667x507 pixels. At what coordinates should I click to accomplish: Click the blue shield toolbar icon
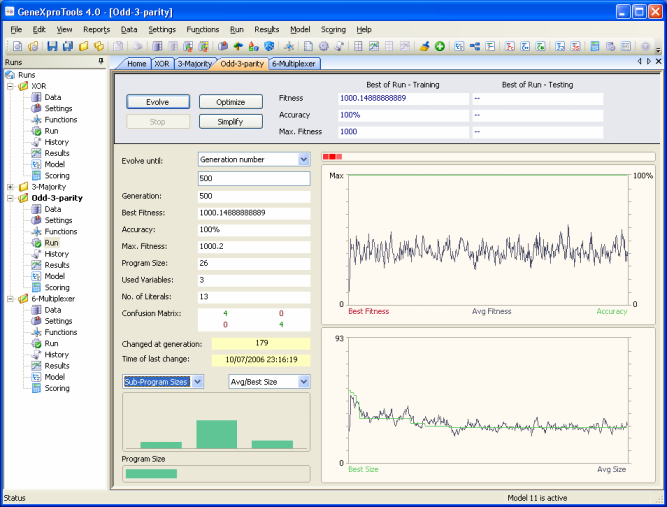pos(269,46)
